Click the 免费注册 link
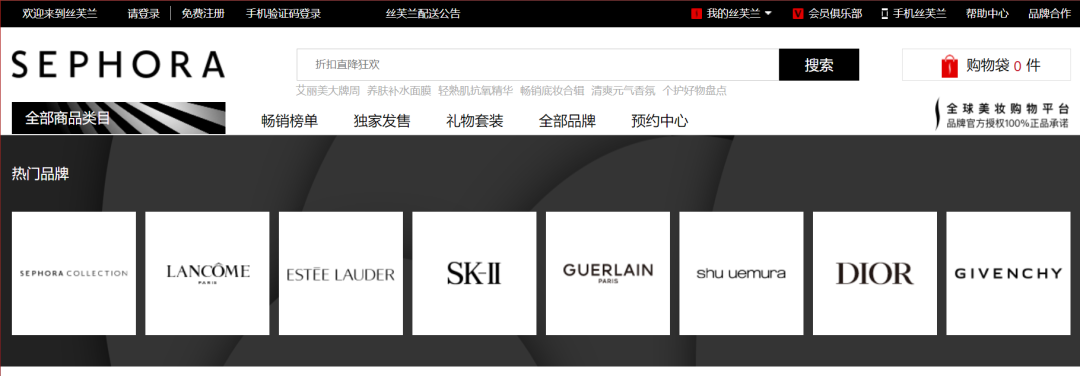The image size is (1080, 376). pyautogui.click(x=203, y=14)
